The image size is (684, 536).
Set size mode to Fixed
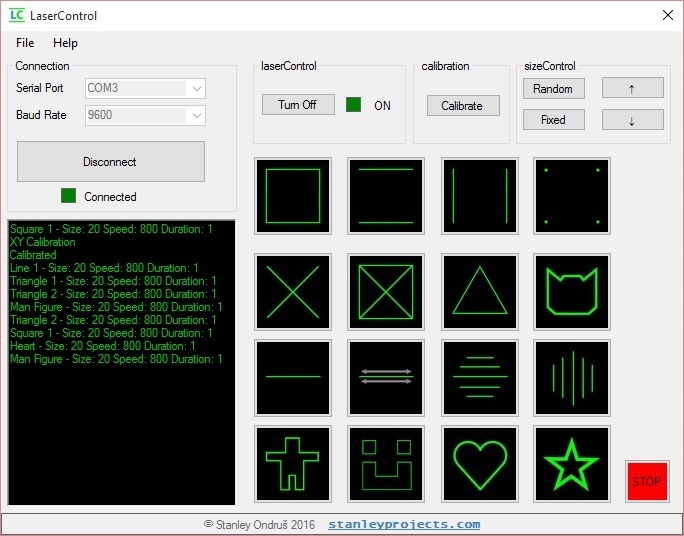(554, 119)
